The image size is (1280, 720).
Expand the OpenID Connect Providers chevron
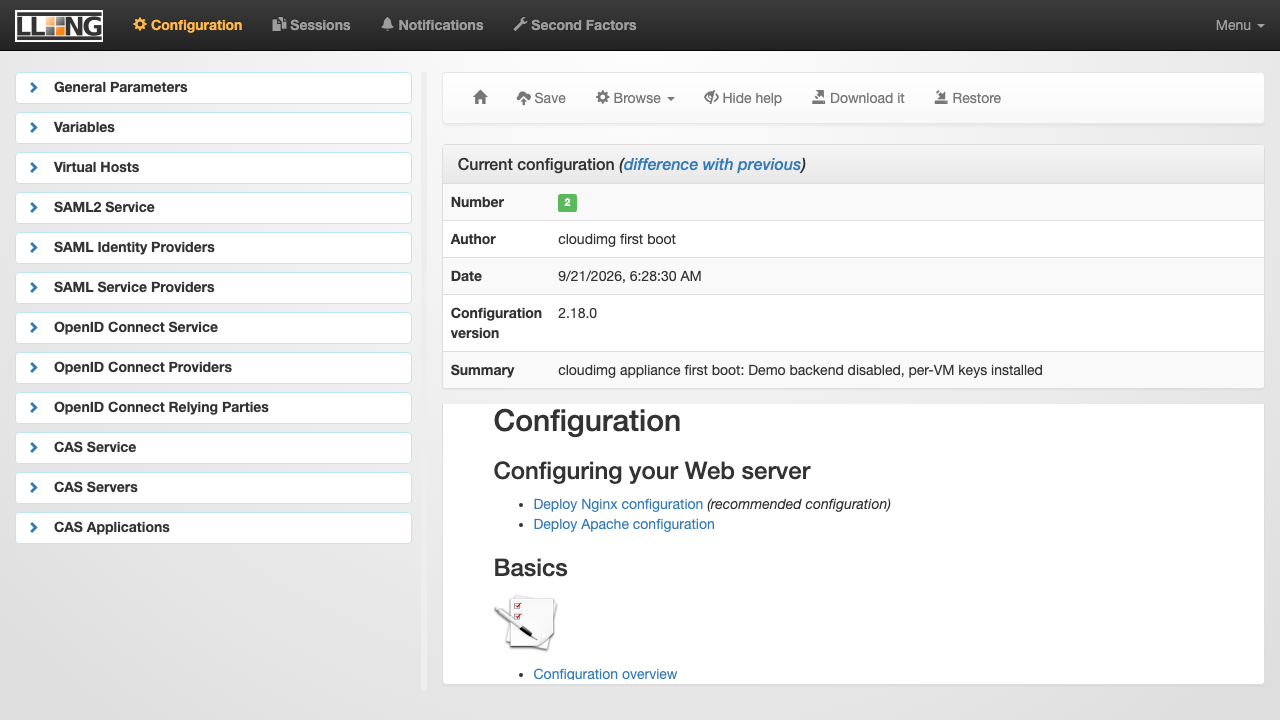(x=33, y=367)
